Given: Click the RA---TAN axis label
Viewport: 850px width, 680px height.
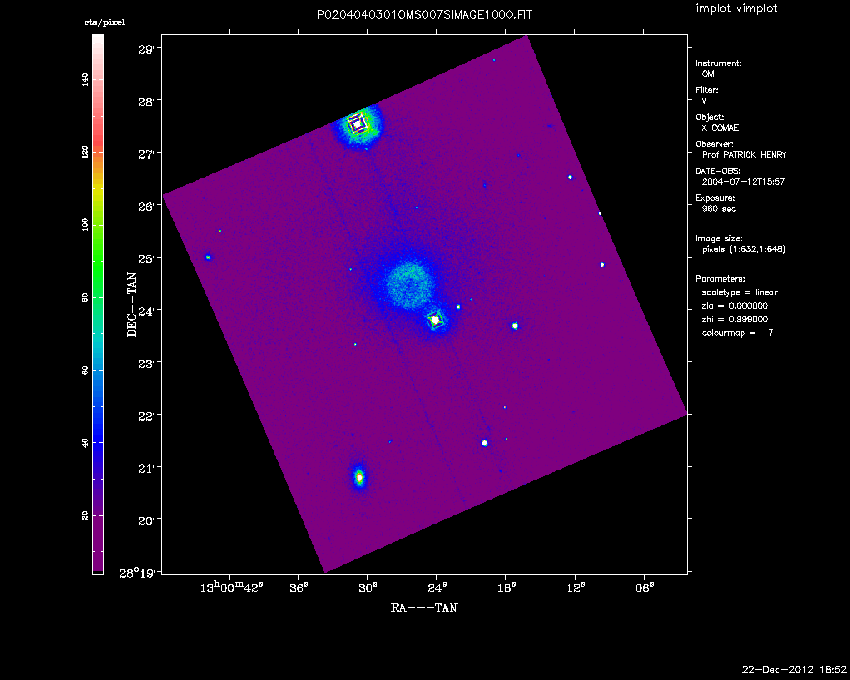Looking at the screenshot, I should coord(424,607).
